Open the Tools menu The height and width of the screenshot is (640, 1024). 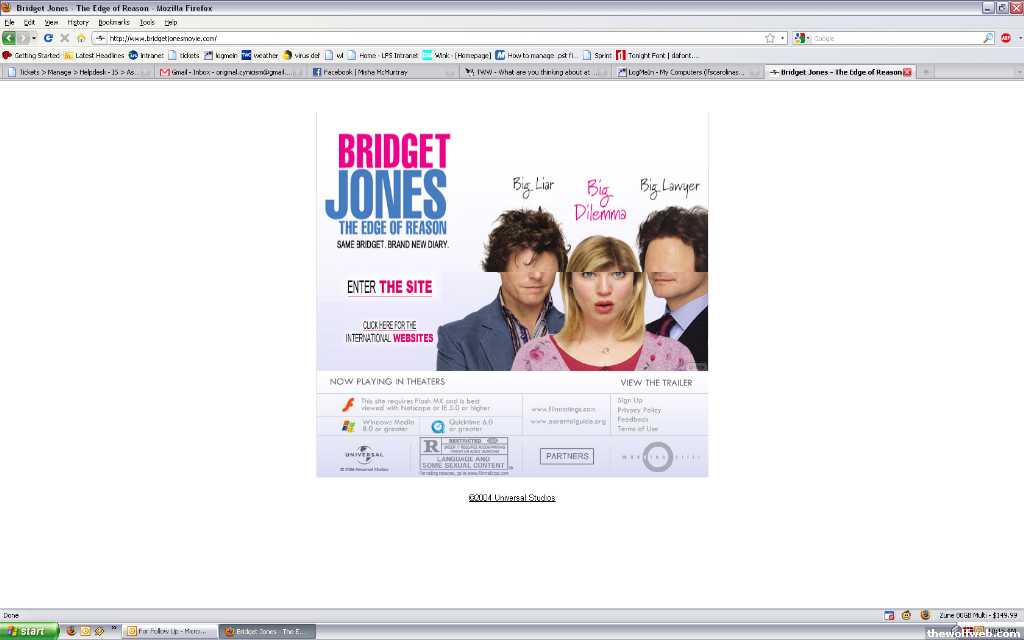click(148, 22)
